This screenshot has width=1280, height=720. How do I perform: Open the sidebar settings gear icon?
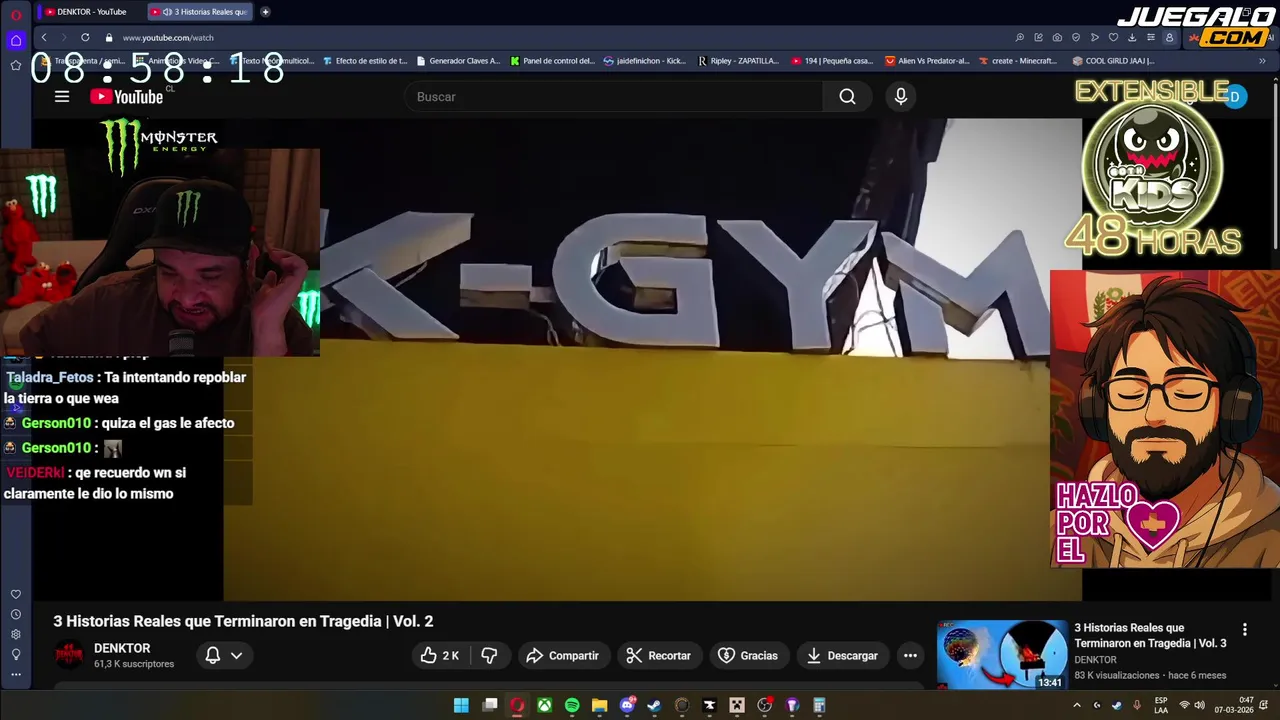16,634
